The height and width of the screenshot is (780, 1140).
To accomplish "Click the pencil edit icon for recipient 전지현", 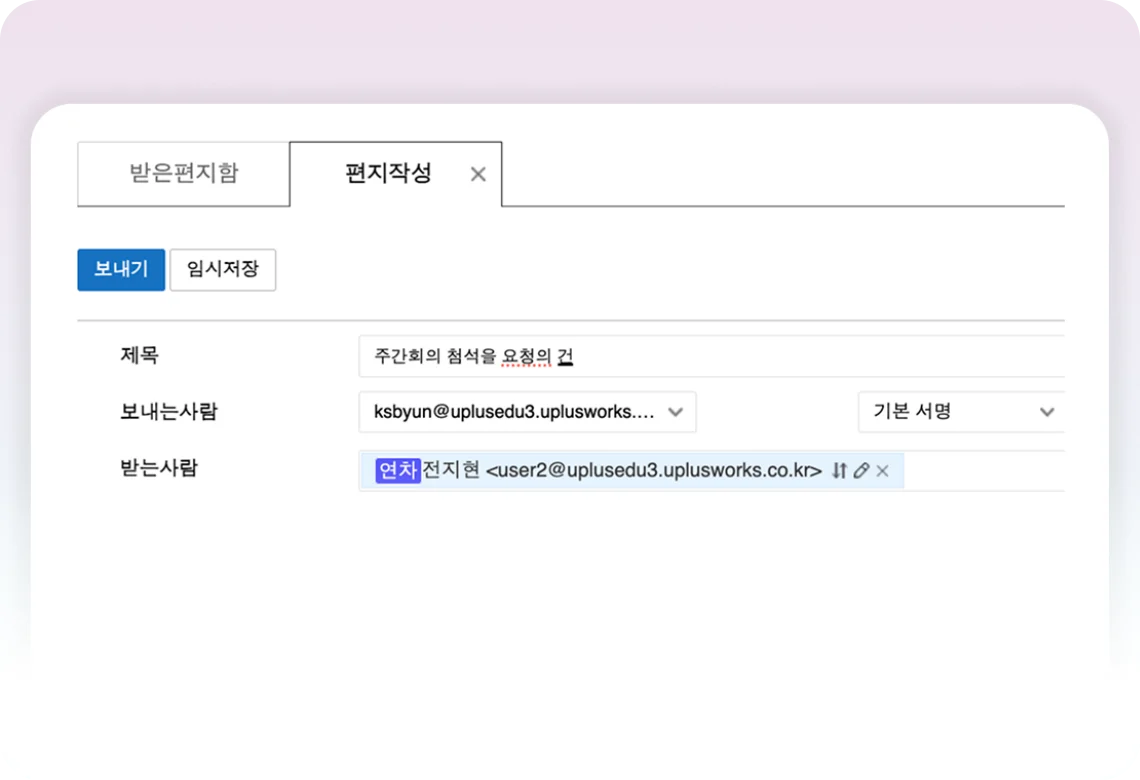I will [861, 471].
